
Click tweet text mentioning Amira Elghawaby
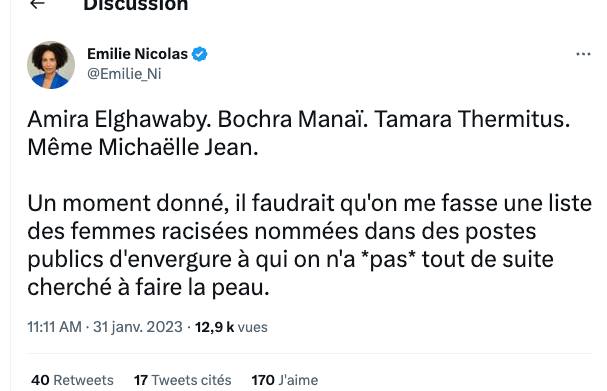tap(119, 119)
